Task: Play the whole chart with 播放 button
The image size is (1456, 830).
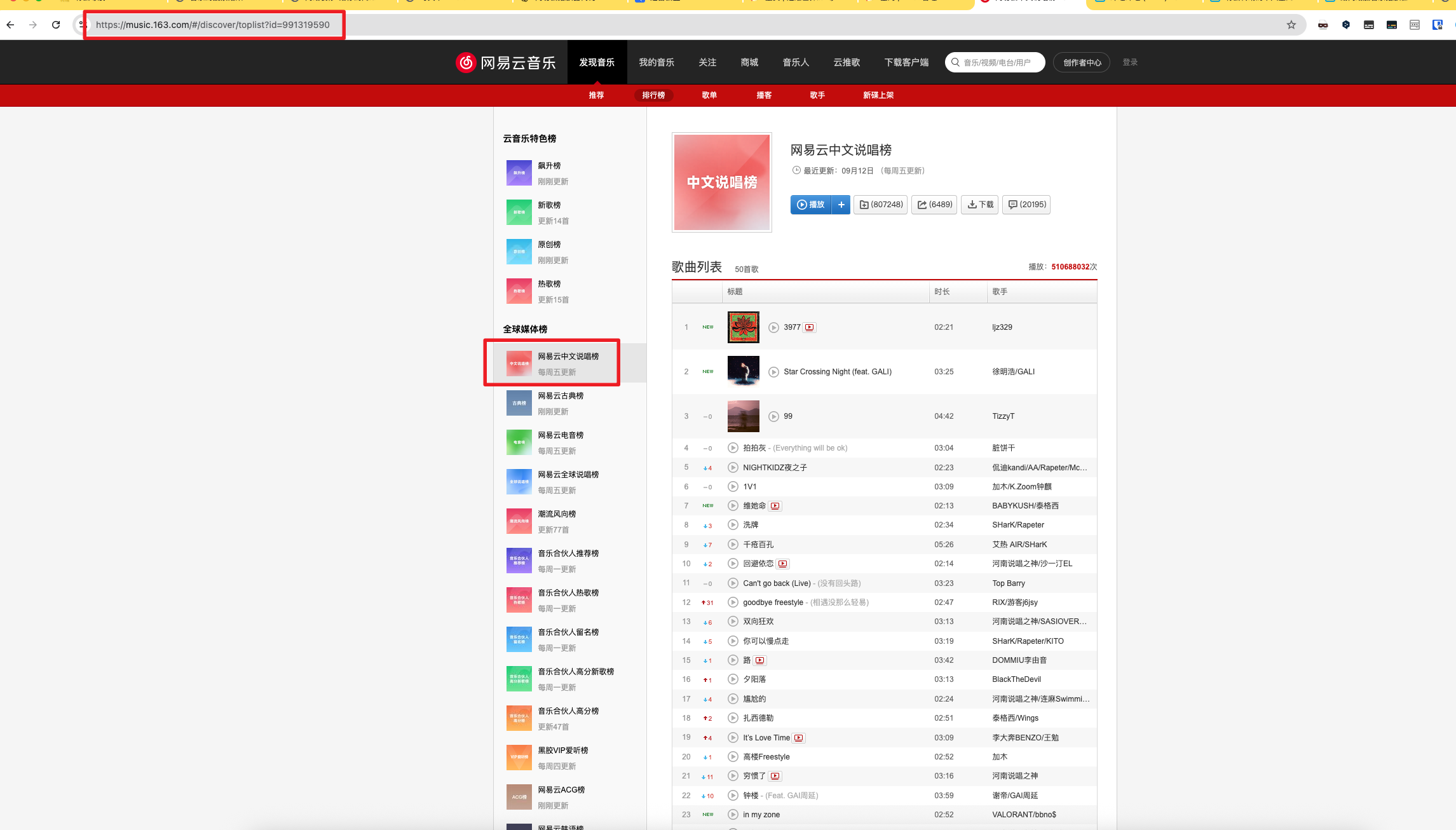Action: 811,205
